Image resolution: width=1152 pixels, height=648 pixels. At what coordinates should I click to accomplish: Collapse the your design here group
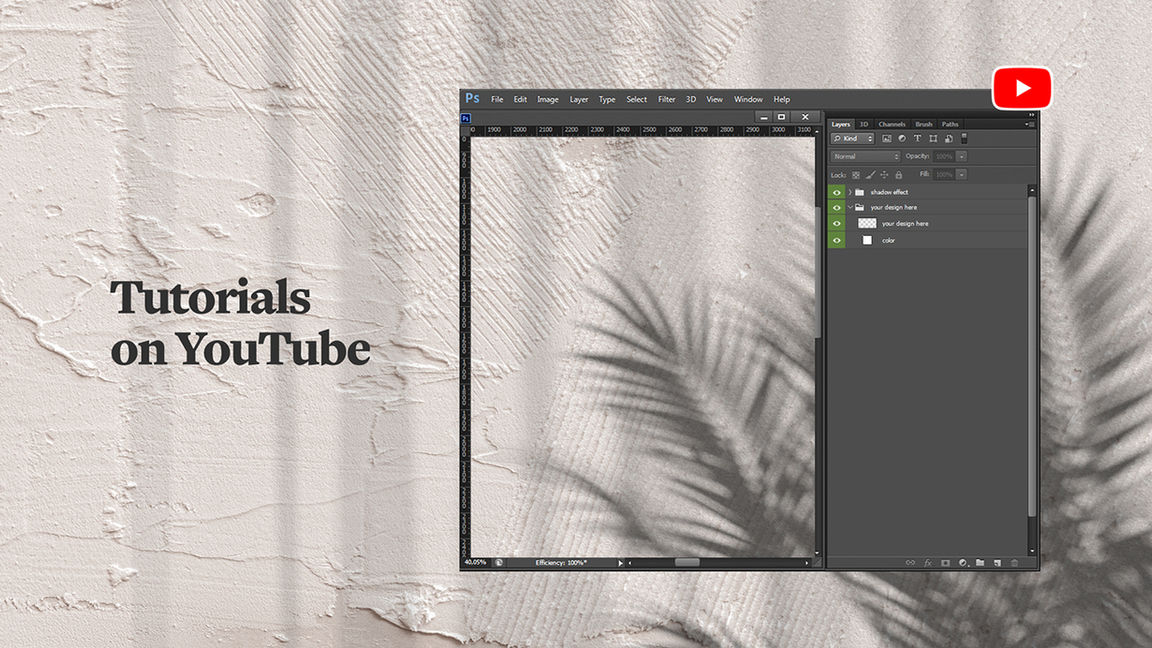(x=850, y=207)
